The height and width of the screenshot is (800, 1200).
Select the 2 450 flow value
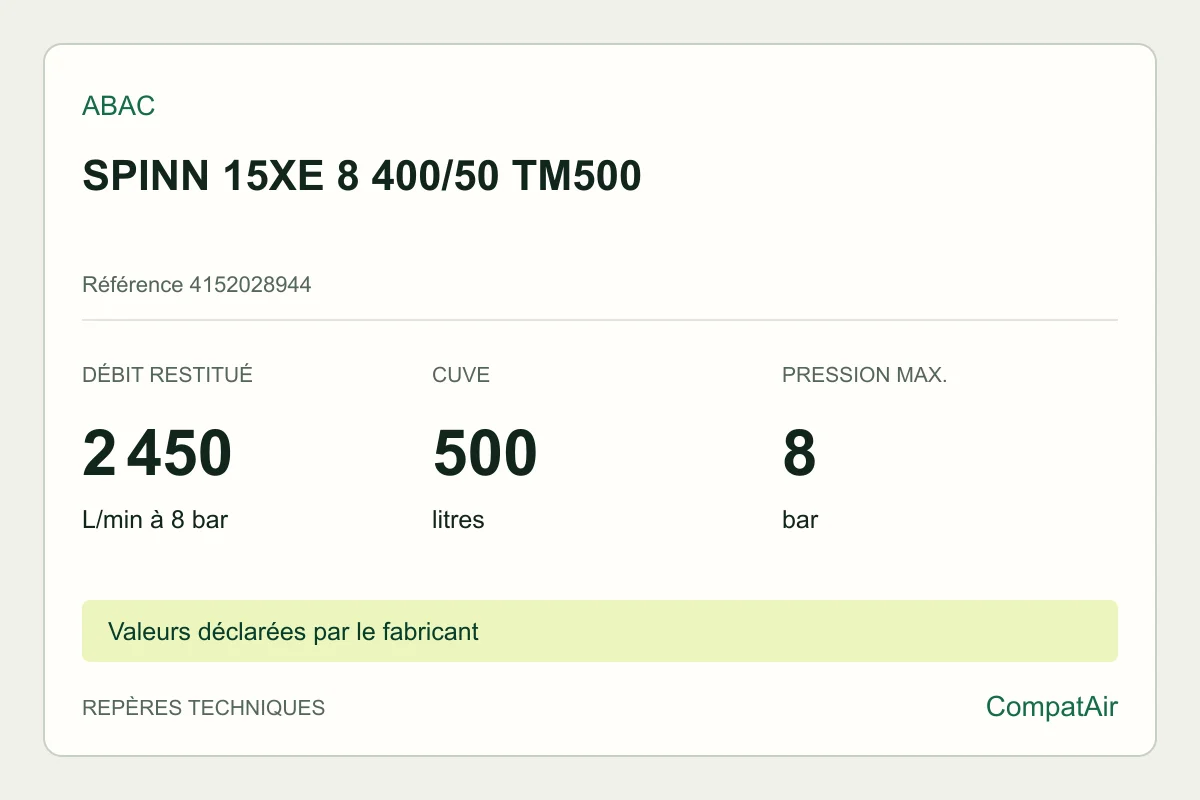coord(157,453)
